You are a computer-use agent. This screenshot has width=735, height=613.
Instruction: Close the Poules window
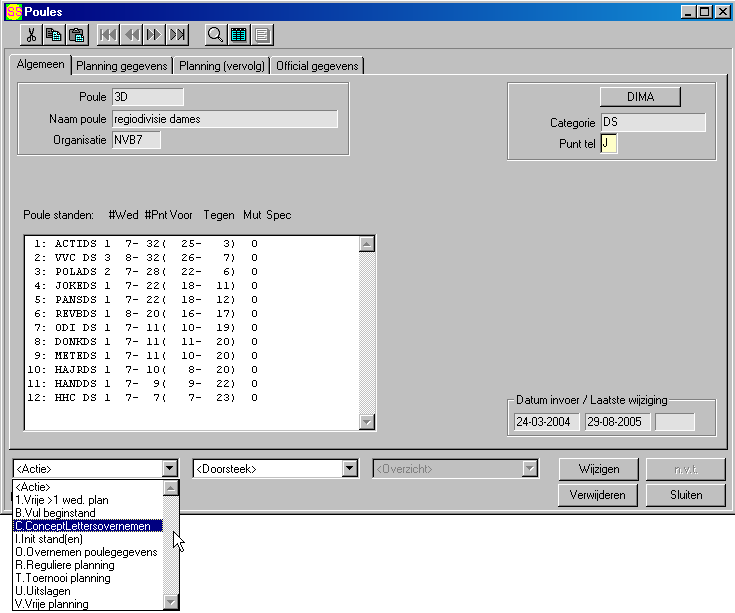click(x=723, y=12)
